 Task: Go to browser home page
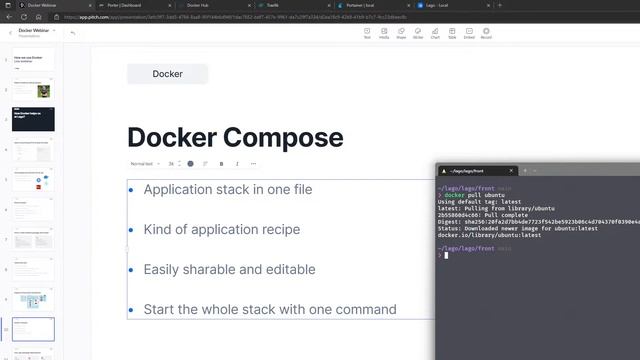[38, 17]
